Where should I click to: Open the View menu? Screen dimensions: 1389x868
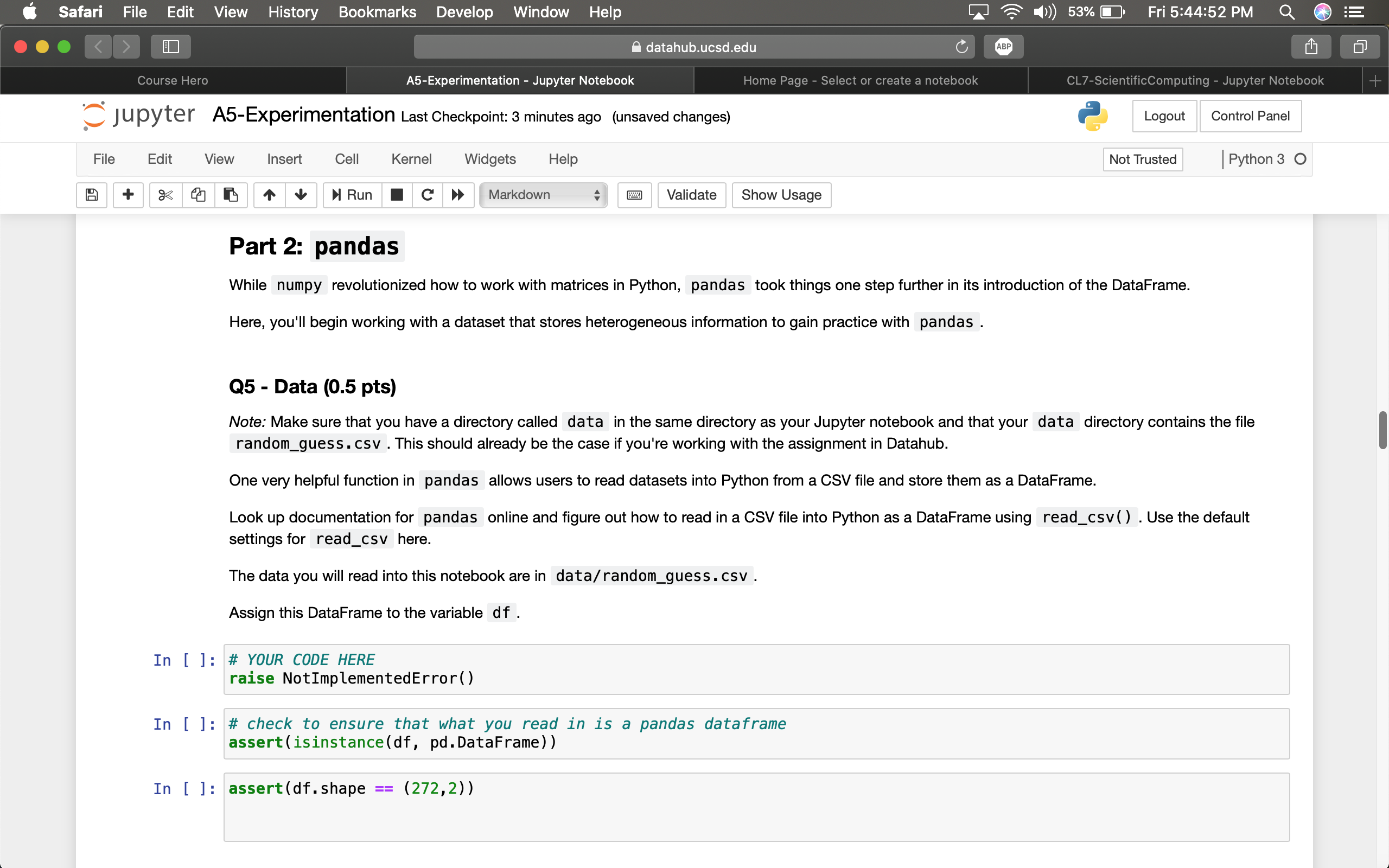tap(220, 158)
